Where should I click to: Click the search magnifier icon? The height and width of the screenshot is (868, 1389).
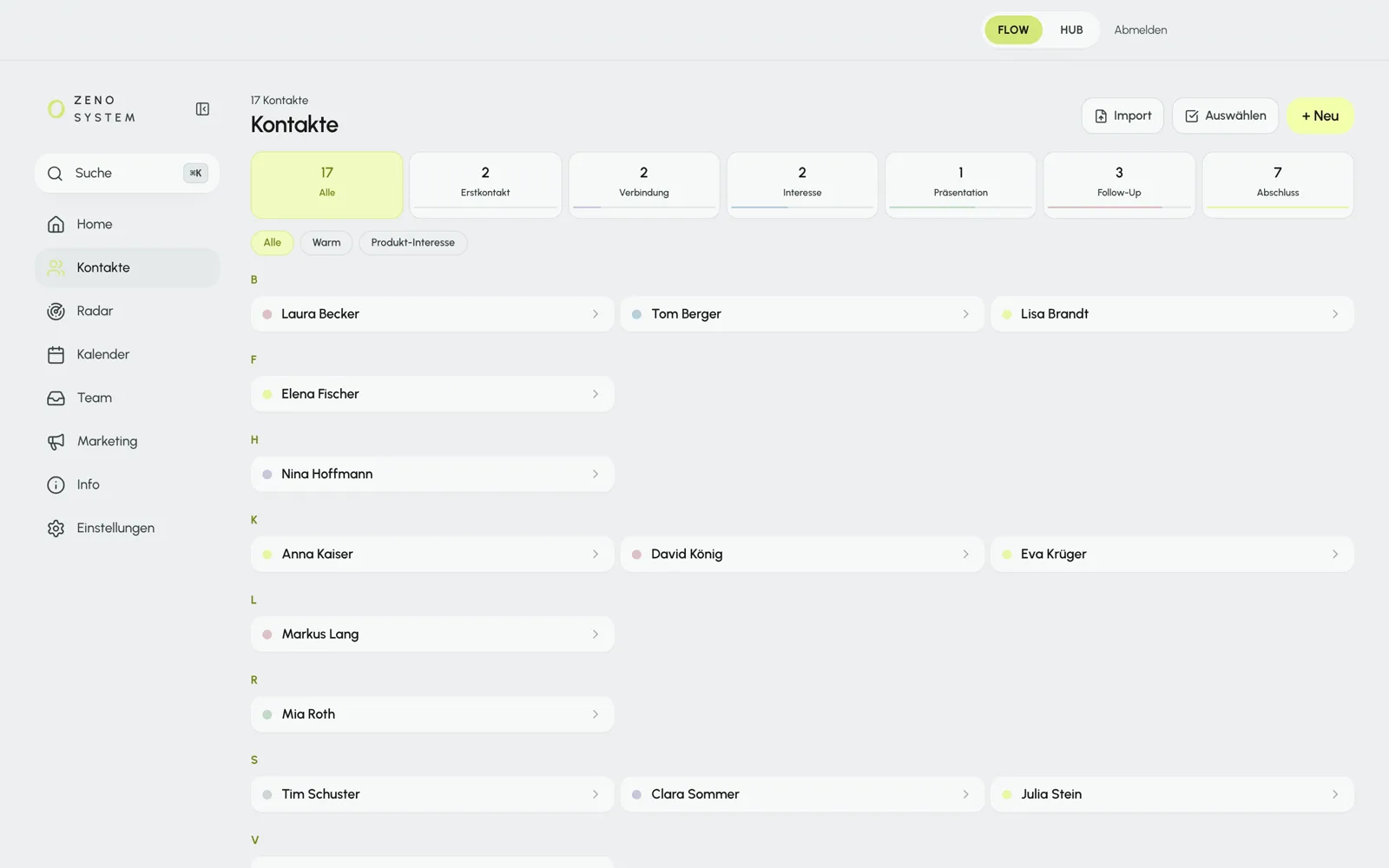pos(55,174)
